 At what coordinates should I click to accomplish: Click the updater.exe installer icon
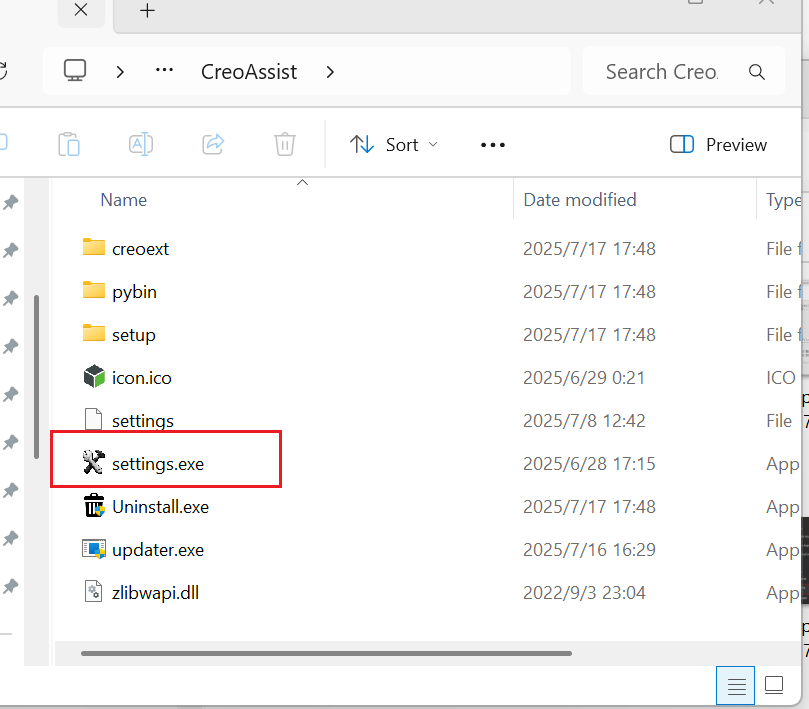[x=94, y=549]
